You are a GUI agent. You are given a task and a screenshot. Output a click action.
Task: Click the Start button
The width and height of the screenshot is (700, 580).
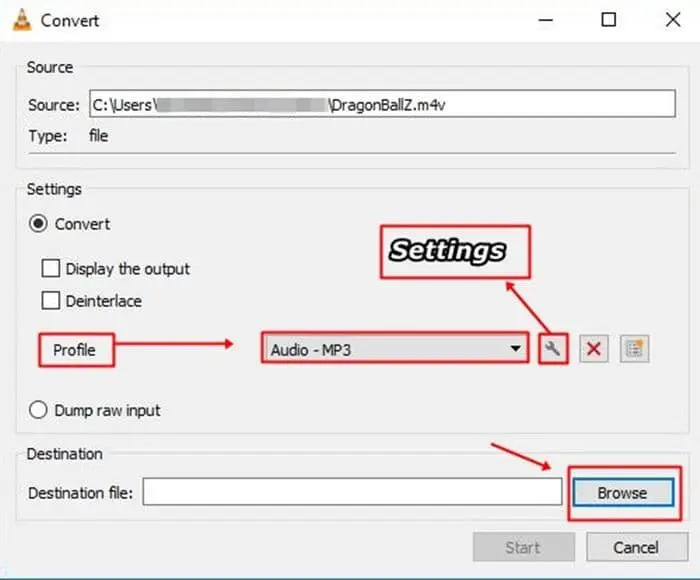pos(523,547)
